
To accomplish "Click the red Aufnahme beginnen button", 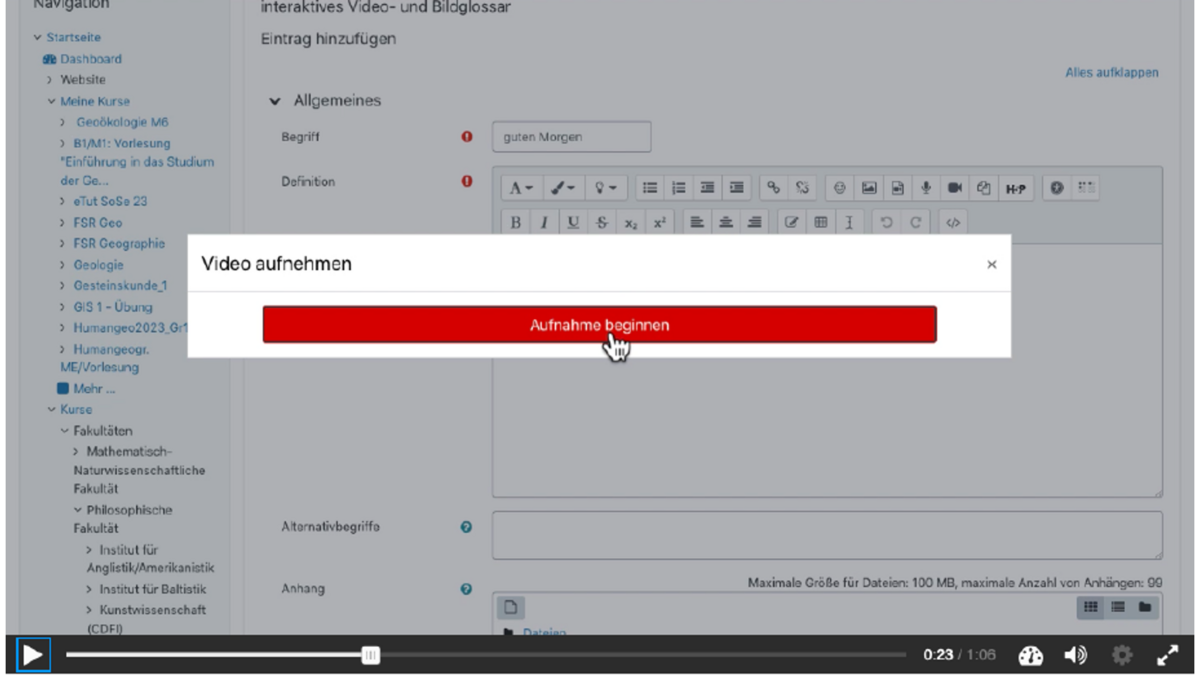I will point(599,325).
